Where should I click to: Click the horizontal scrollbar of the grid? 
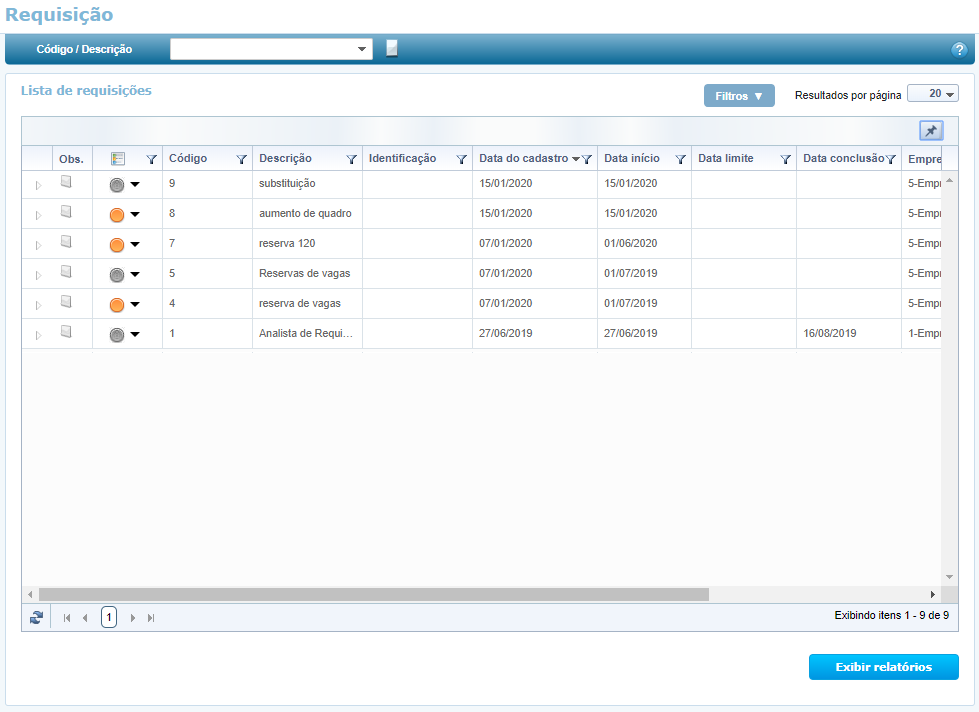[x=373, y=594]
